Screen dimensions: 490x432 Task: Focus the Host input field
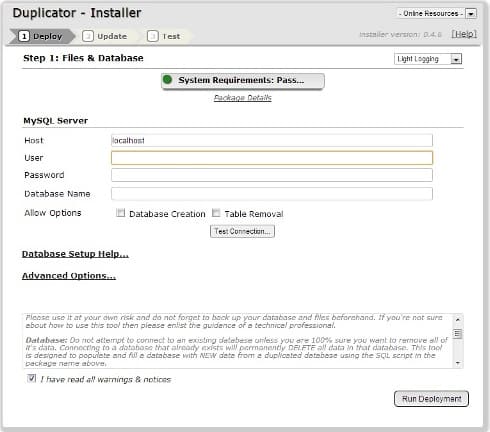pyautogui.click(x=272, y=140)
